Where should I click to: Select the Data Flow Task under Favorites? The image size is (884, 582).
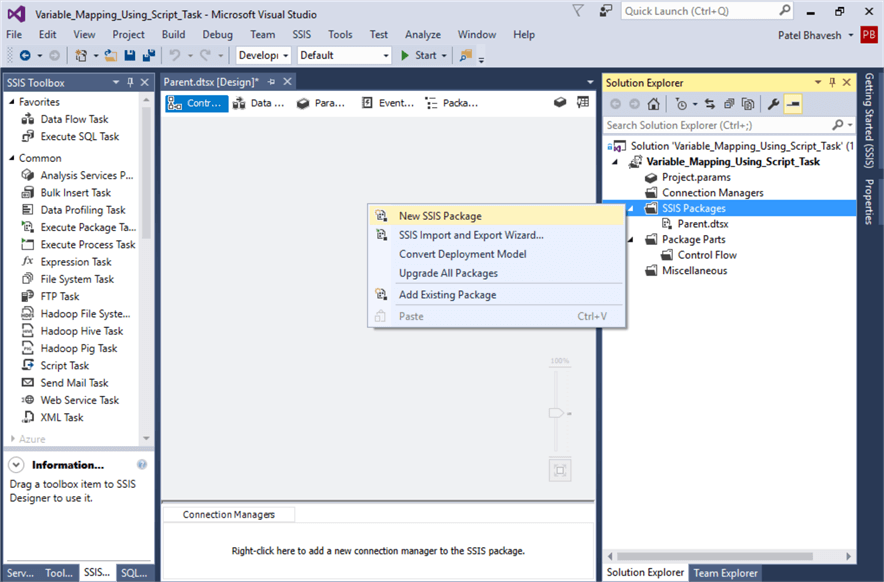click(x=74, y=119)
